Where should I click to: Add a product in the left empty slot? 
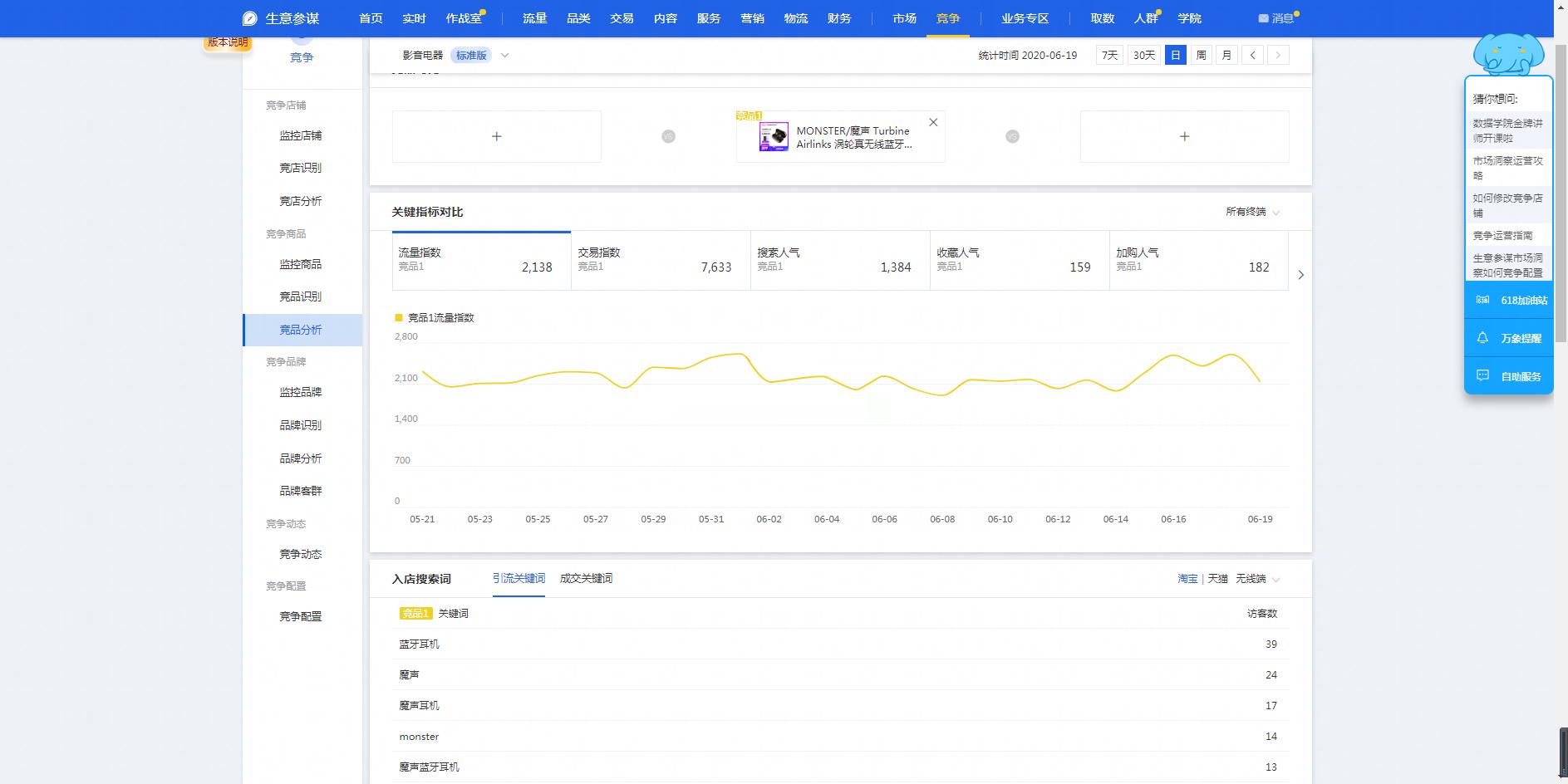pyautogui.click(x=496, y=136)
